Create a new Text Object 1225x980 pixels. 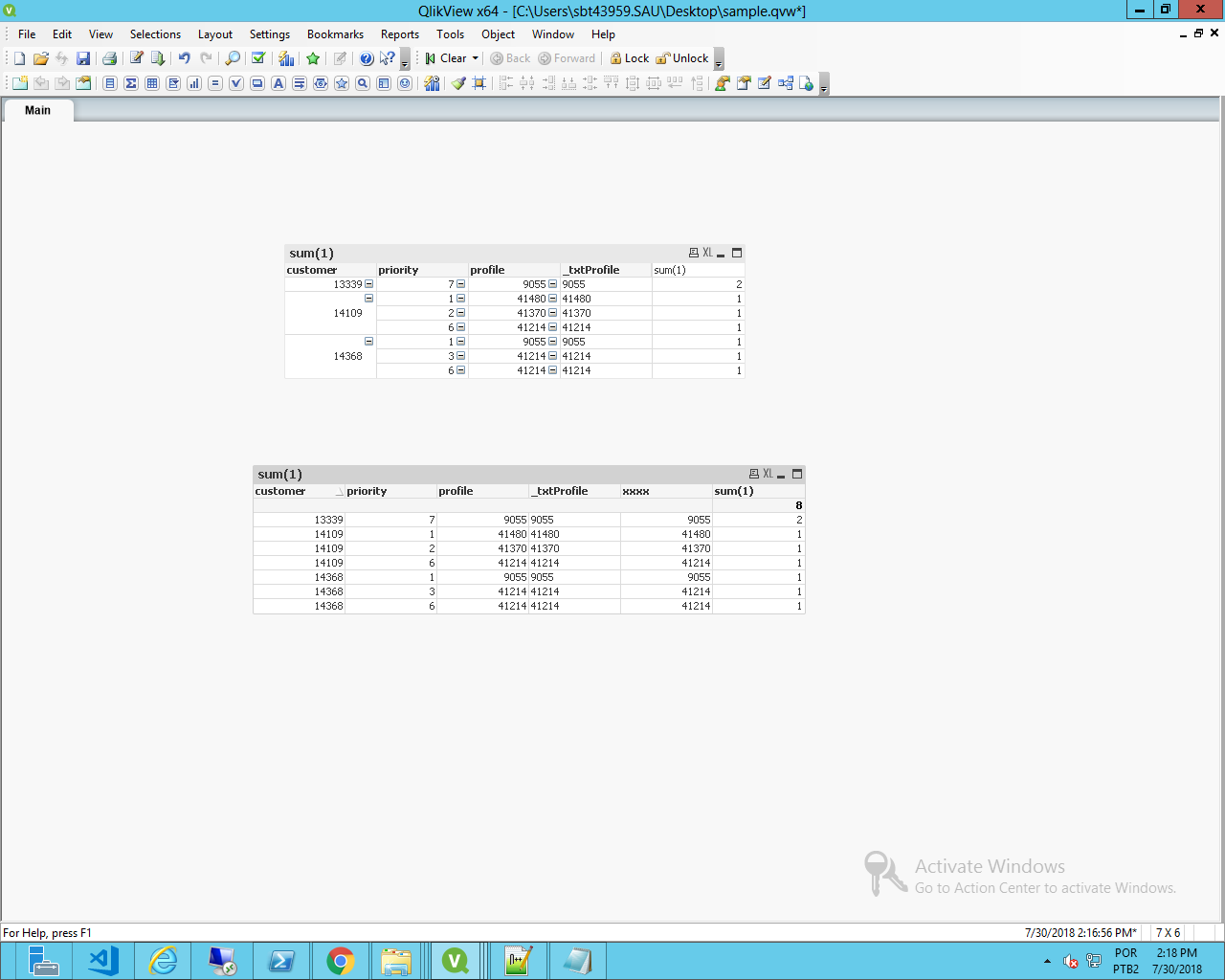(x=278, y=83)
